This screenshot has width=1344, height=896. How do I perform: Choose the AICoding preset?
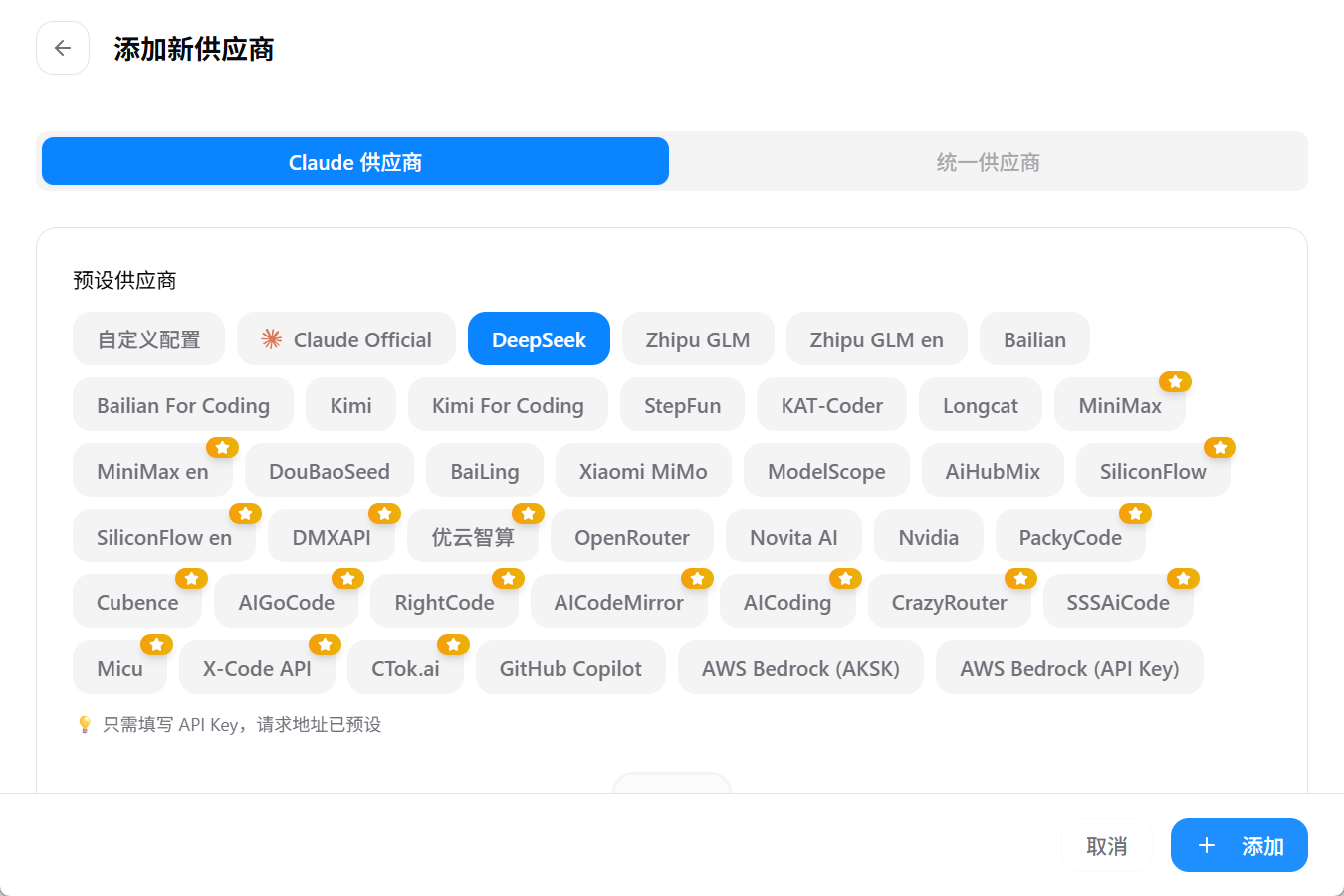(x=787, y=602)
